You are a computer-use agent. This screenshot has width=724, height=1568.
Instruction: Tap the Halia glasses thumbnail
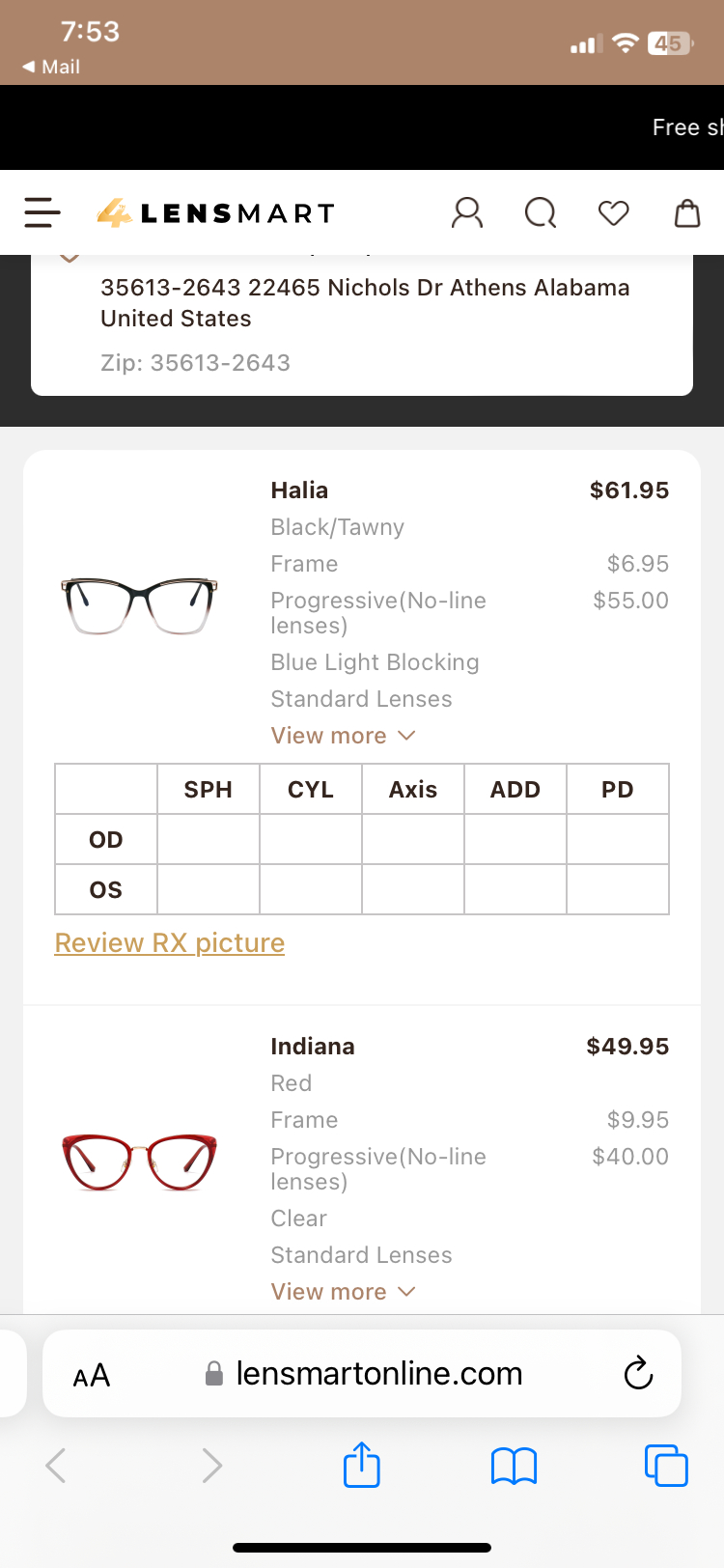(139, 604)
